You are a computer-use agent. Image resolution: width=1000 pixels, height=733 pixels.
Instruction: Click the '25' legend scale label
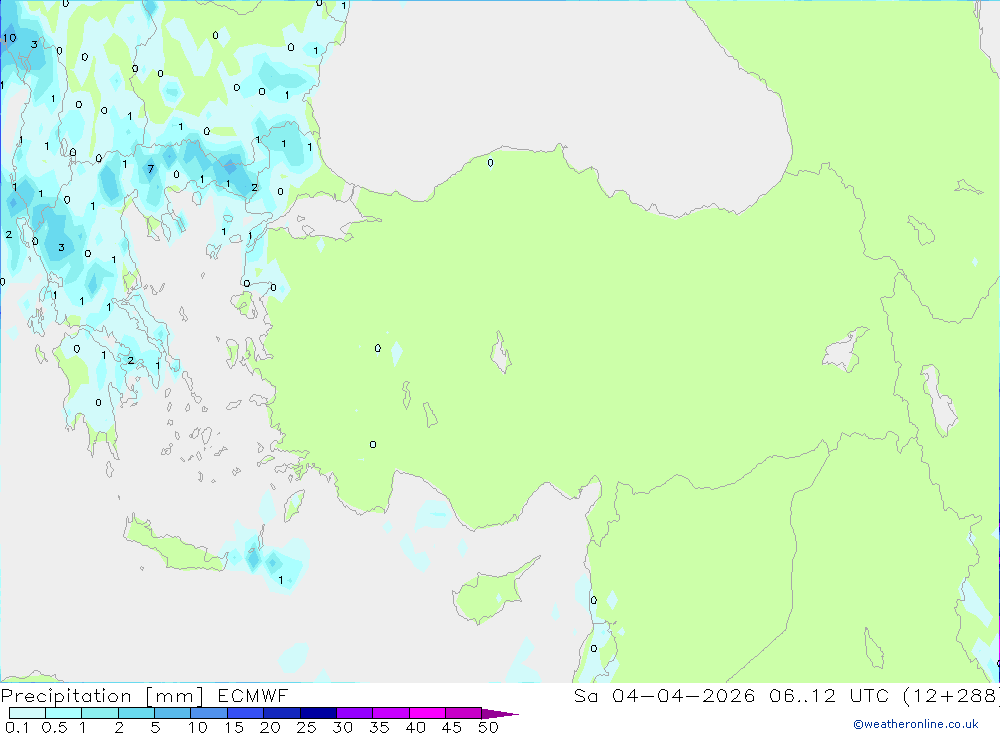coord(306,727)
